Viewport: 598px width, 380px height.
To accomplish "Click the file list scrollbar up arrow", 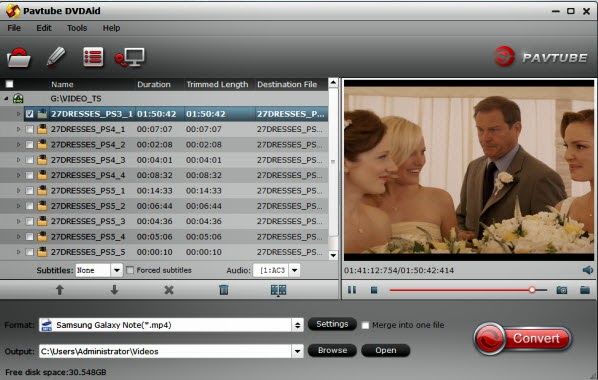I will pos(333,83).
